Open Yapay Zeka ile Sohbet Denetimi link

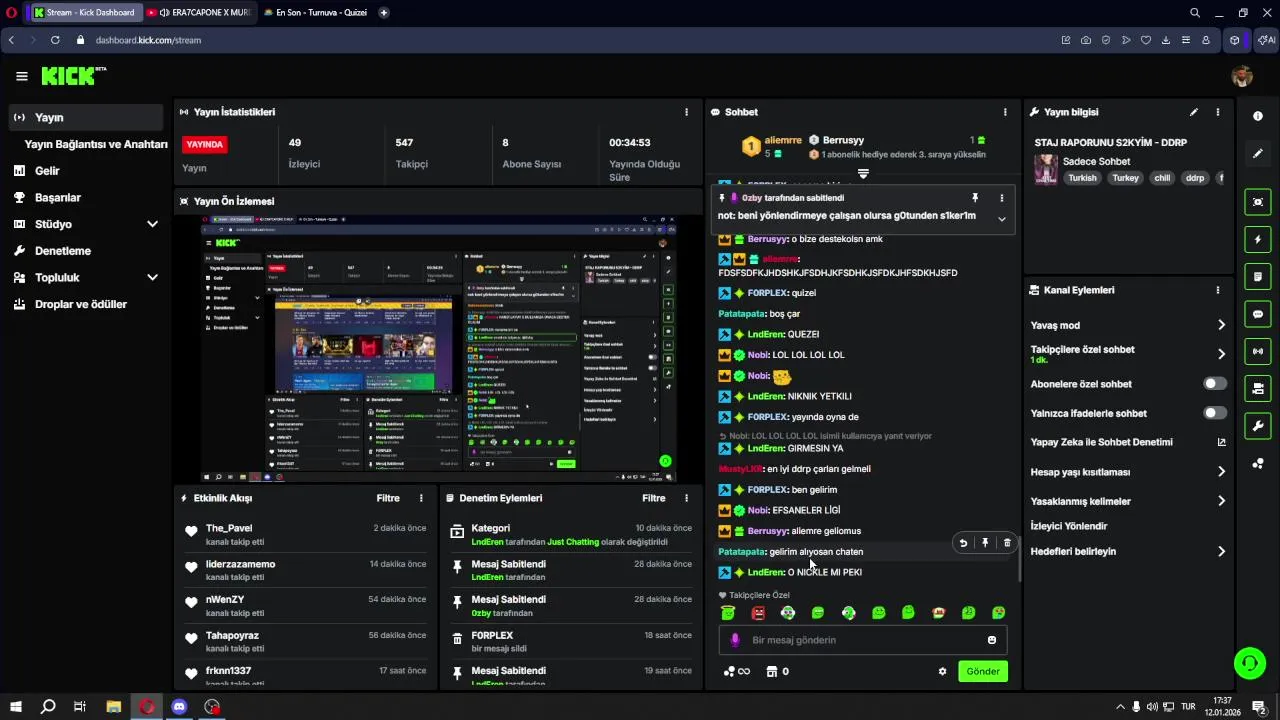pyautogui.click(x=1128, y=442)
